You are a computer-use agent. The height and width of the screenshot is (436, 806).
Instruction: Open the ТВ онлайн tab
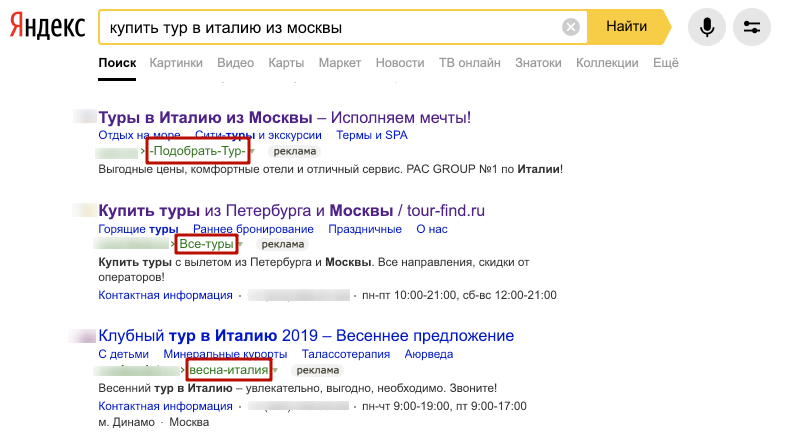pyautogui.click(x=470, y=63)
